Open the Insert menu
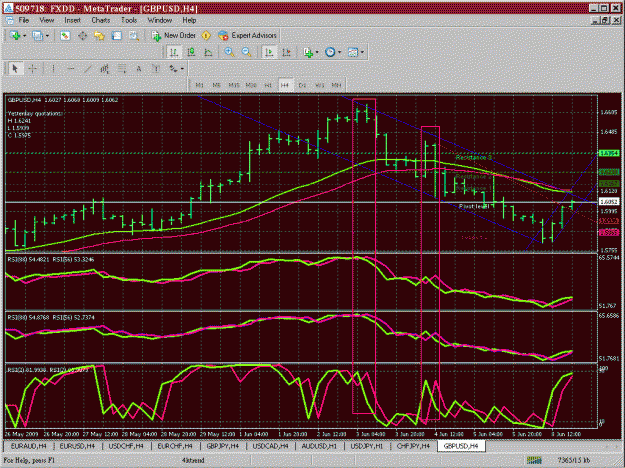Image resolution: width=625 pixels, height=468 pixels. pyautogui.click(x=72, y=20)
